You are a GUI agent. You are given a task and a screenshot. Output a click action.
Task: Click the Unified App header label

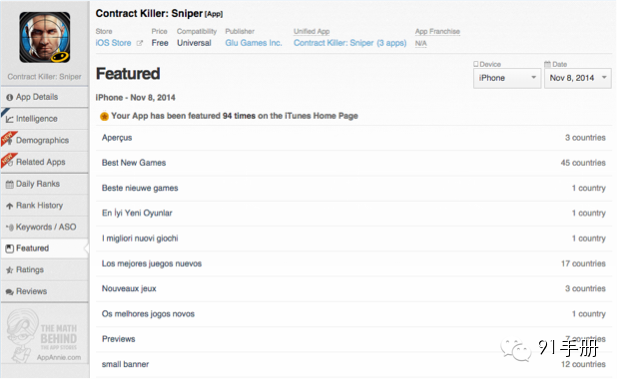point(311,31)
